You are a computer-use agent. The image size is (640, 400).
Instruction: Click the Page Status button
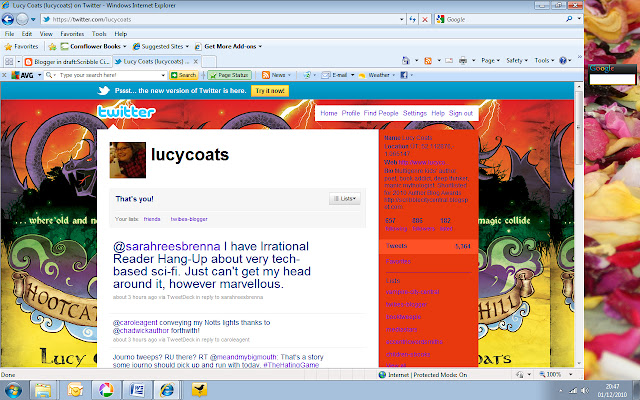[229, 75]
